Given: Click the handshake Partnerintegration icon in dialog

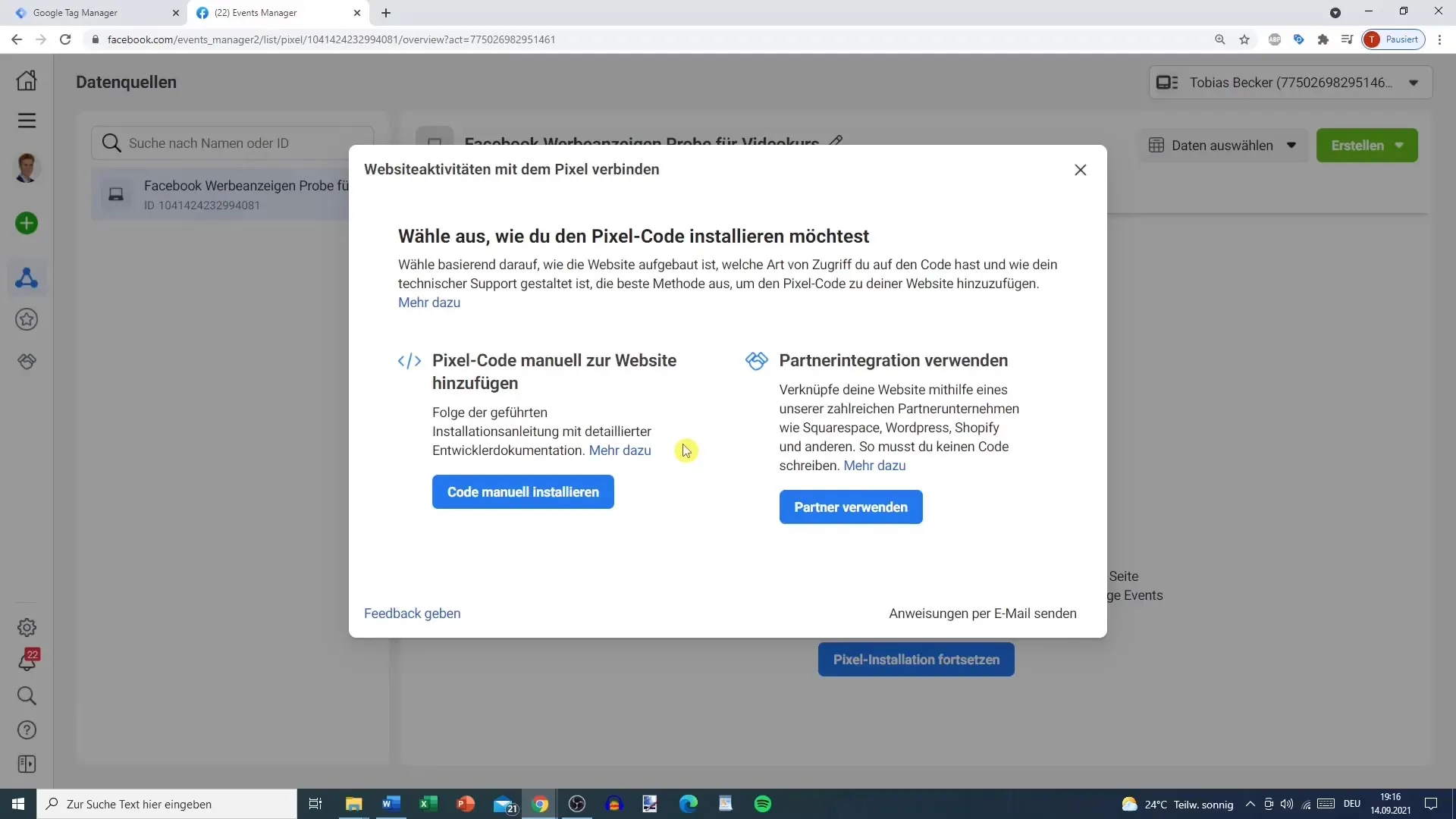Looking at the screenshot, I should pos(756,361).
